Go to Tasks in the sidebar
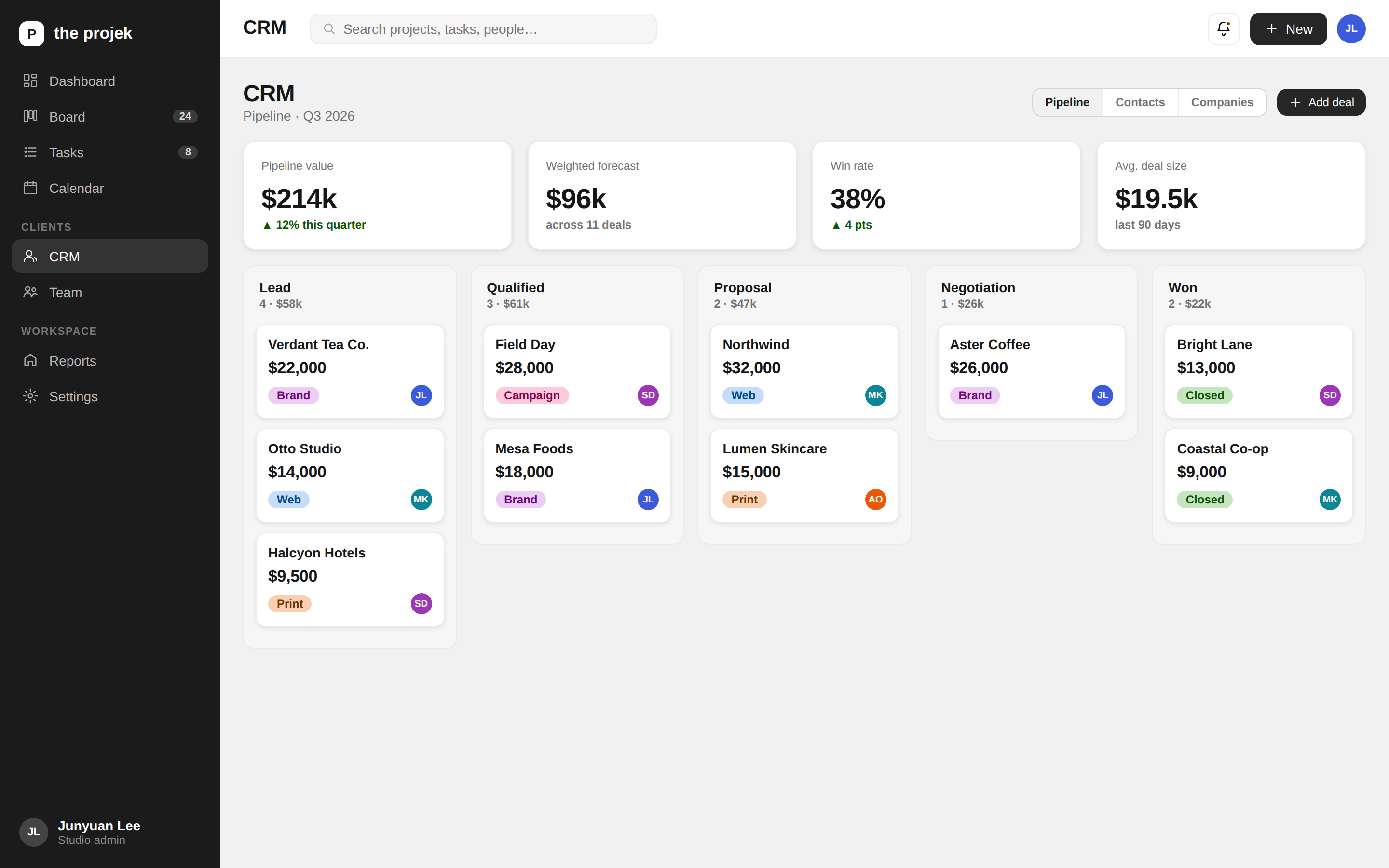Viewport: 1389px width, 868px height. [109, 152]
